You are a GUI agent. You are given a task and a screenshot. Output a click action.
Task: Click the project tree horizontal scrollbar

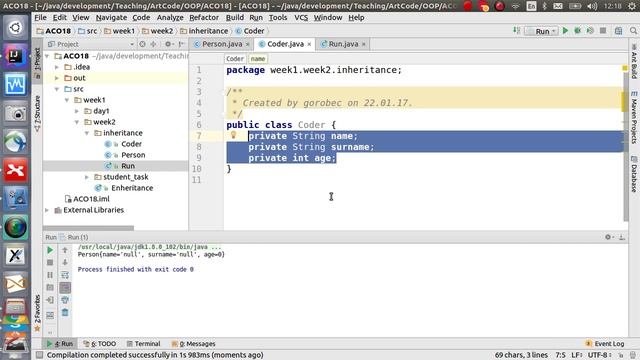coord(89,228)
